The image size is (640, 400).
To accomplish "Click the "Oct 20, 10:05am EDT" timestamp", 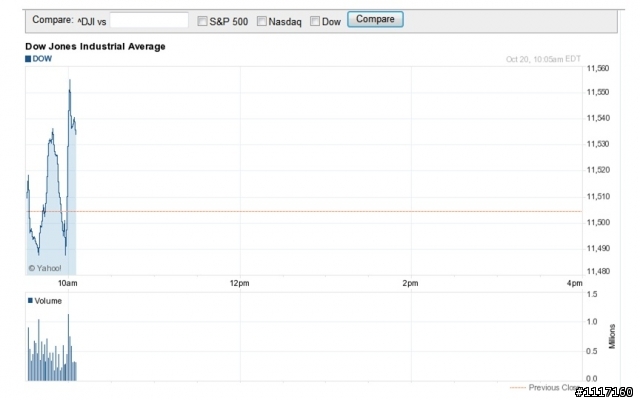I will click(x=543, y=59).
